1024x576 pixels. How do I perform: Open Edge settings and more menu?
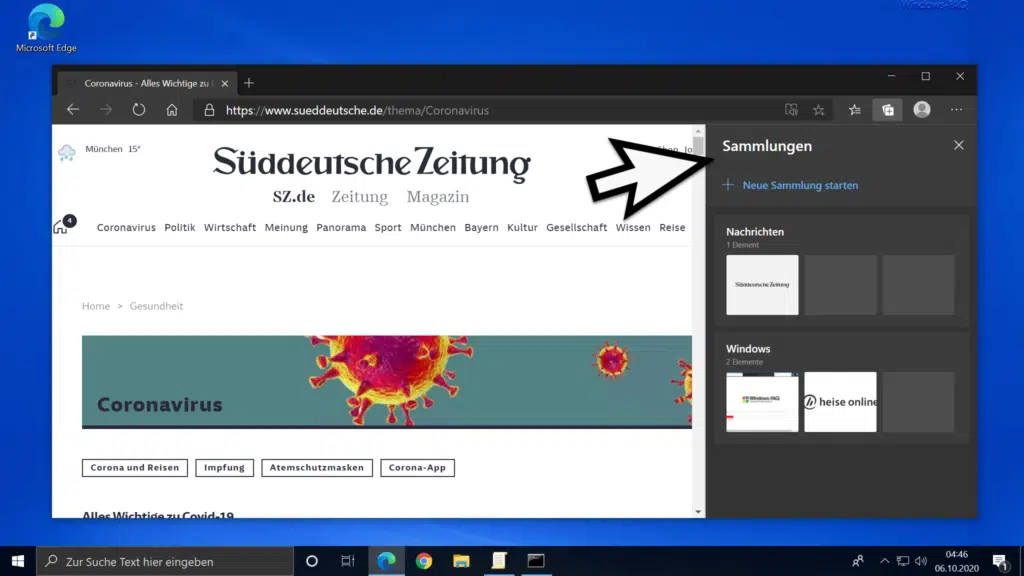pos(956,110)
